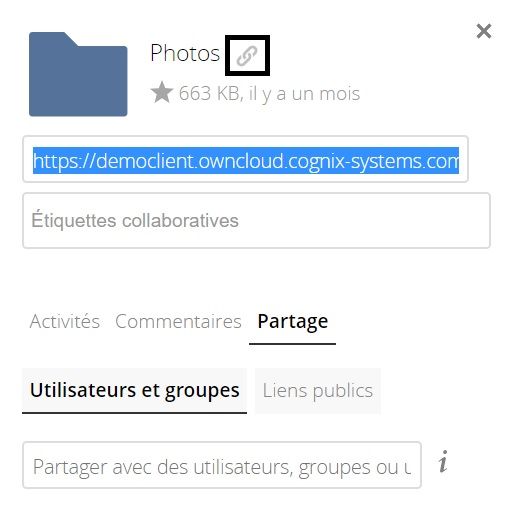Image resolution: width=506 pixels, height=518 pixels.
Task: Click the chain link icon beside Photos
Action: (x=247, y=56)
